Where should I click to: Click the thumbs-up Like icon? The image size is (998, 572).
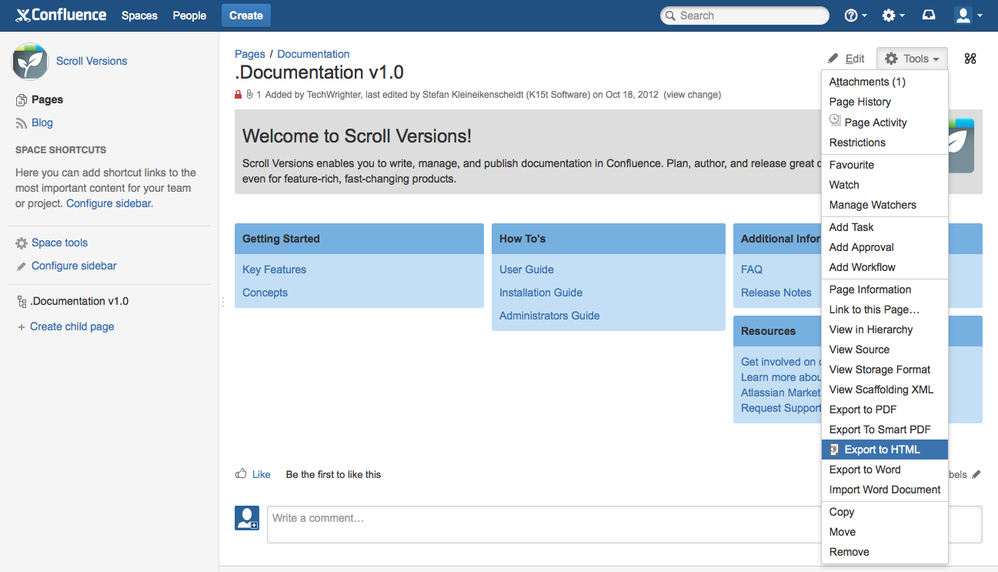point(241,473)
